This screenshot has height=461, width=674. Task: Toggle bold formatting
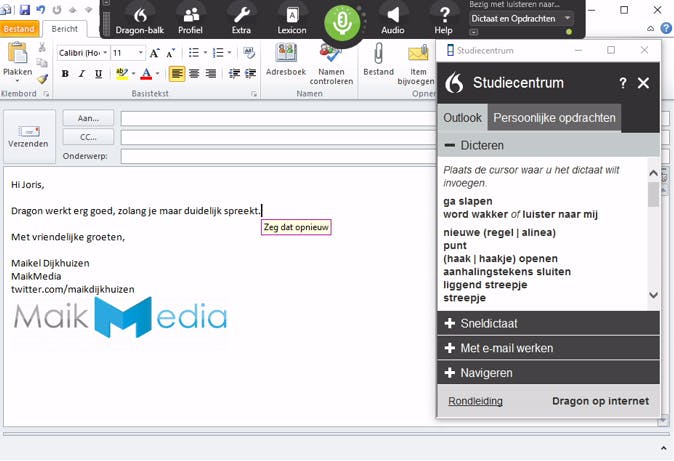pos(65,74)
